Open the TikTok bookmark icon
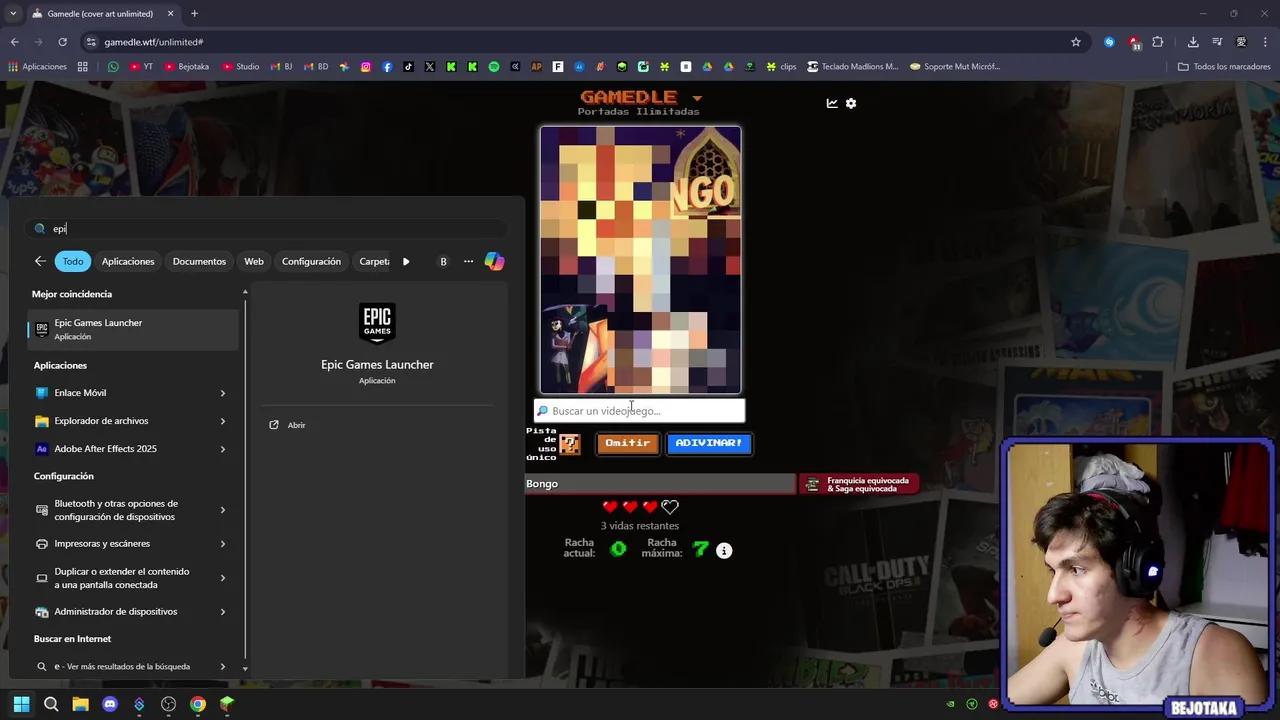The height and width of the screenshot is (720, 1280). [408, 67]
